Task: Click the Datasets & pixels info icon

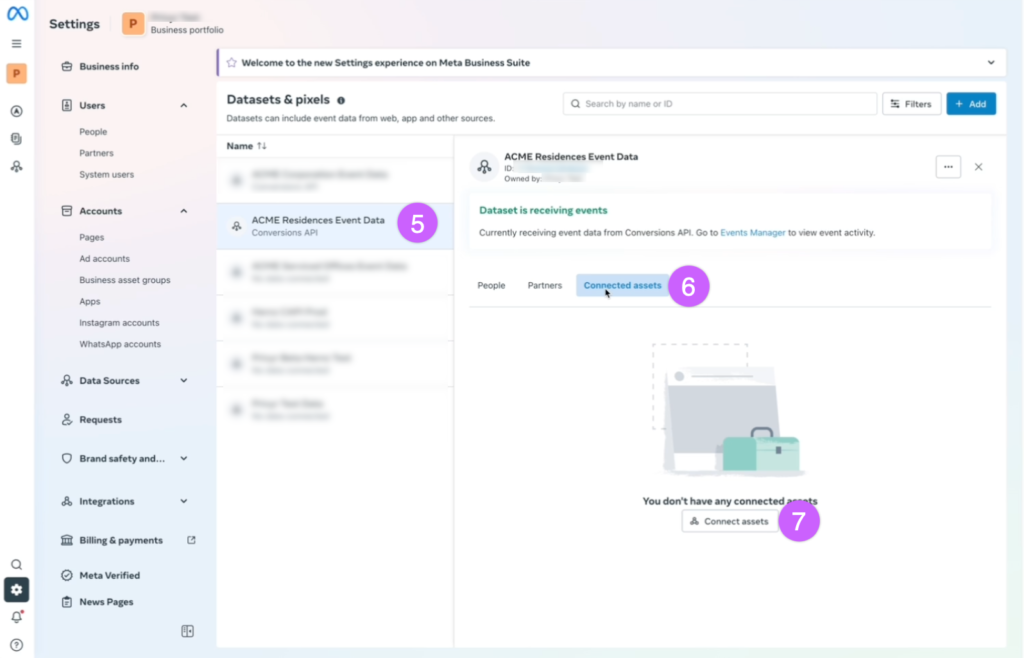Action: [x=341, y=101]
